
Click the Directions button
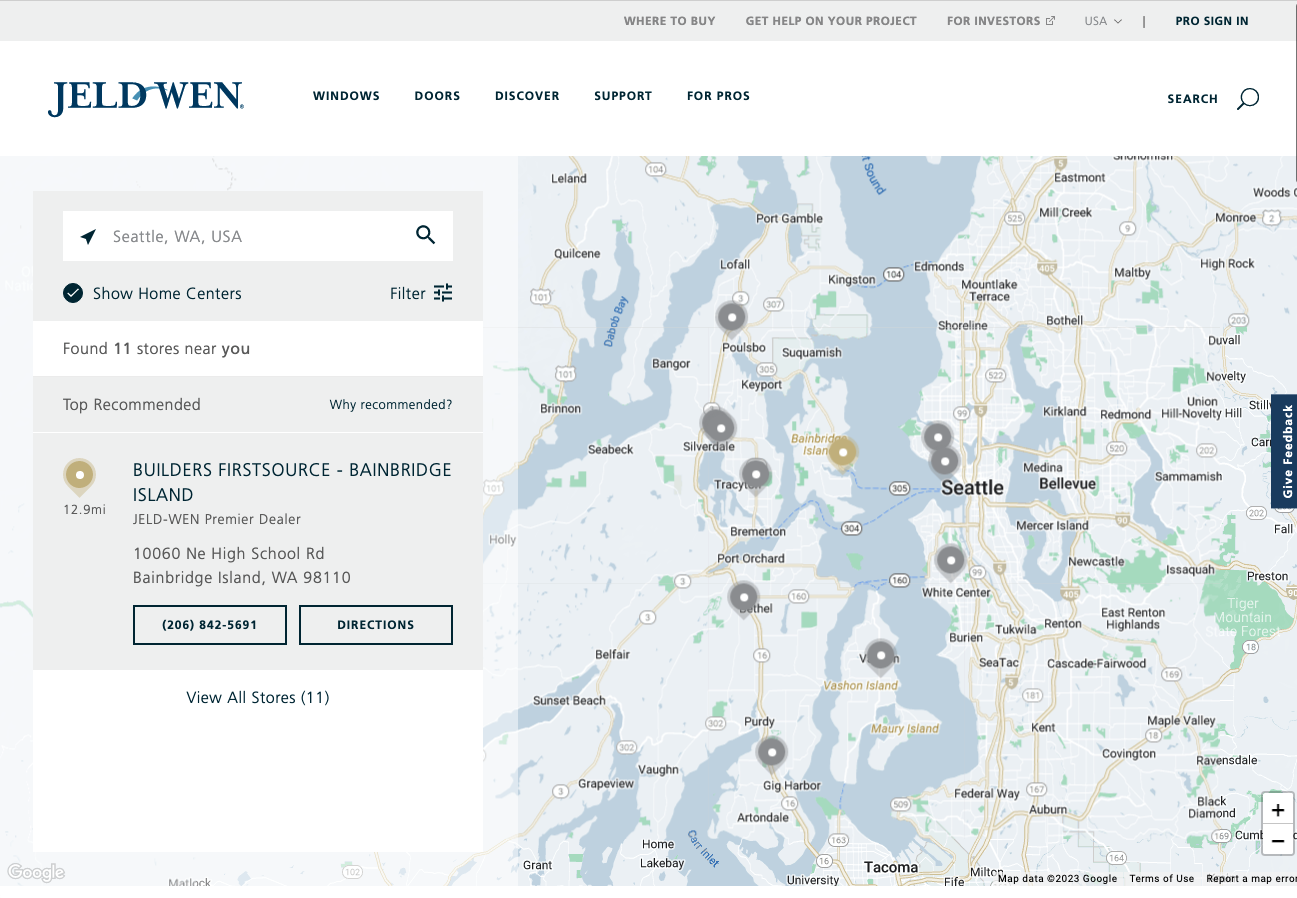pos(376,625)
